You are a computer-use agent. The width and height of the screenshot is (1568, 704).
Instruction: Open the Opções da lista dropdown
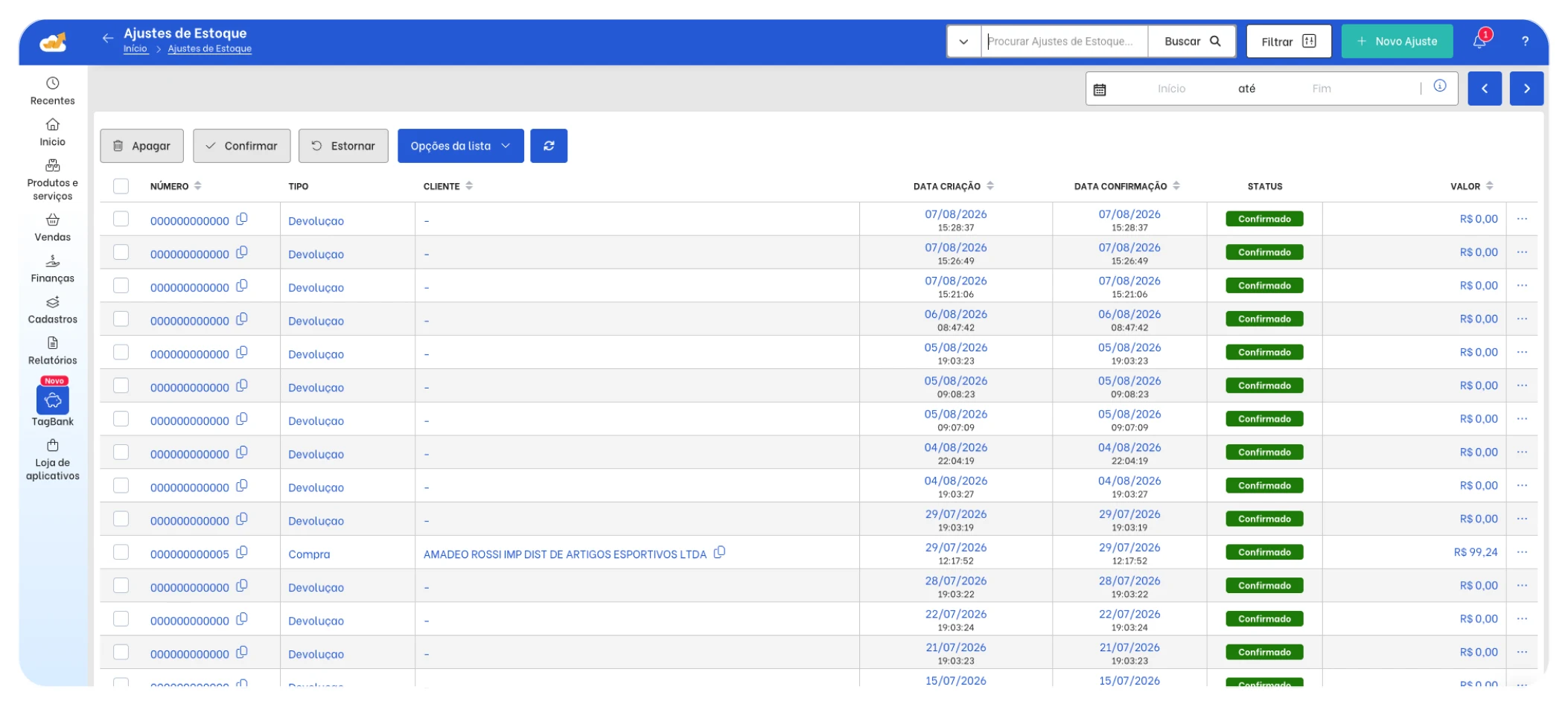pos(461,146)
